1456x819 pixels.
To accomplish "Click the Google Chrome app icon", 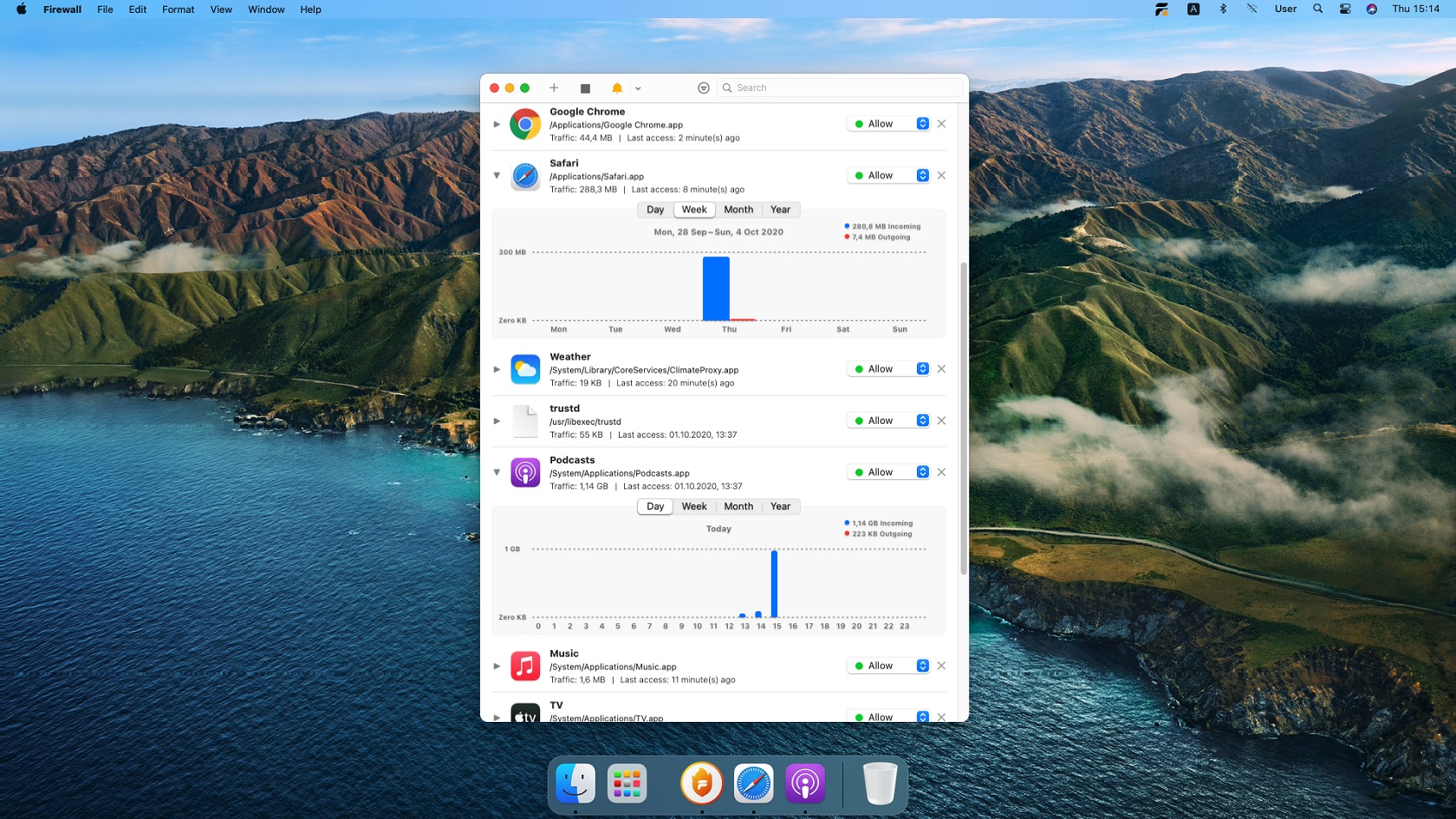I will point(525,124).
